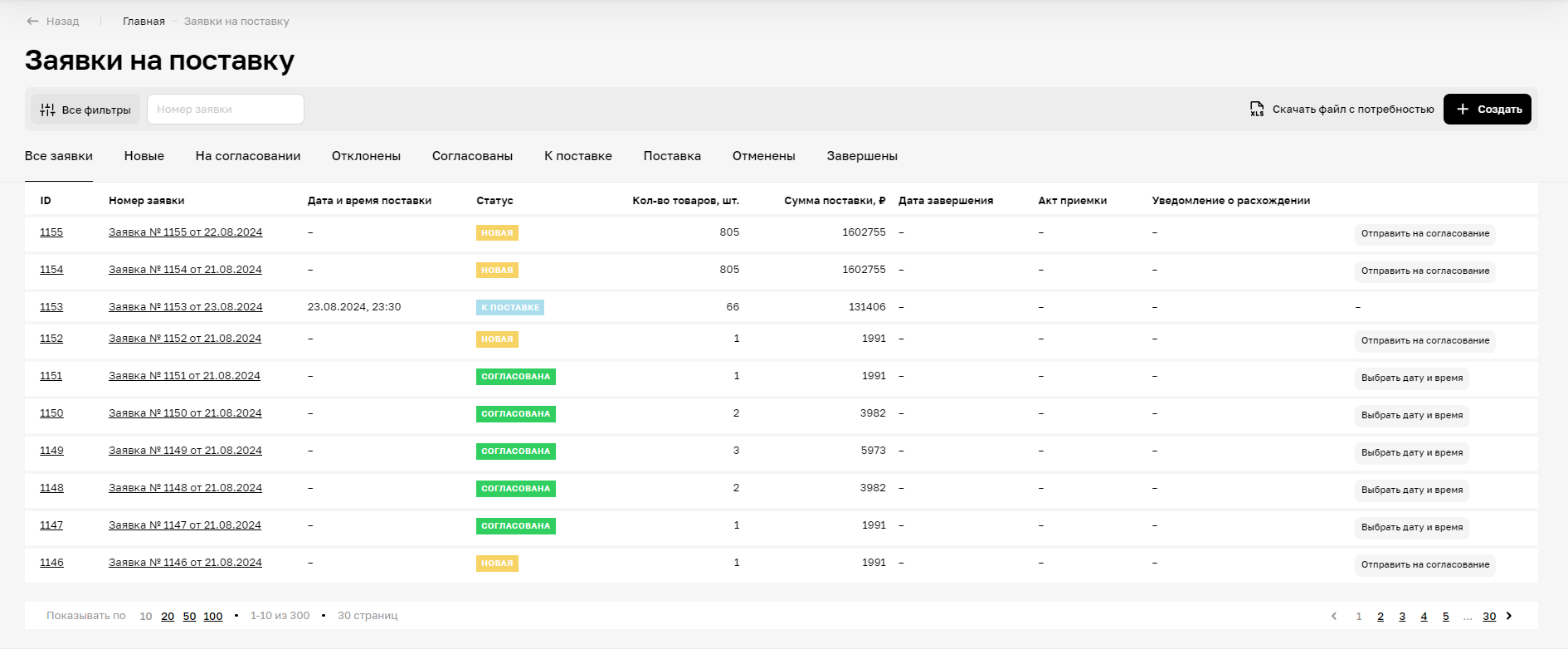Go to page 3
The image size is (1568, 649).
pos(1402,616)
